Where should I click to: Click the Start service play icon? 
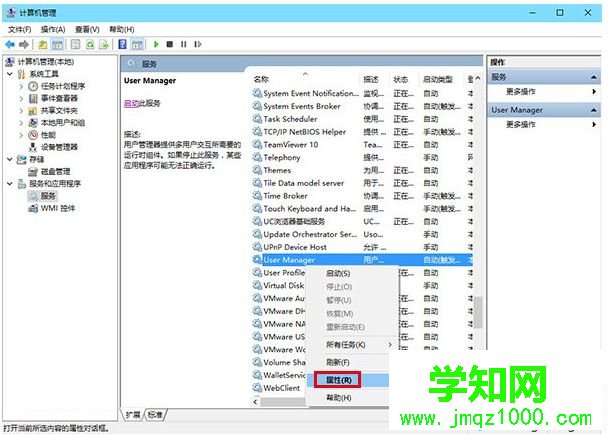(156, 44)
